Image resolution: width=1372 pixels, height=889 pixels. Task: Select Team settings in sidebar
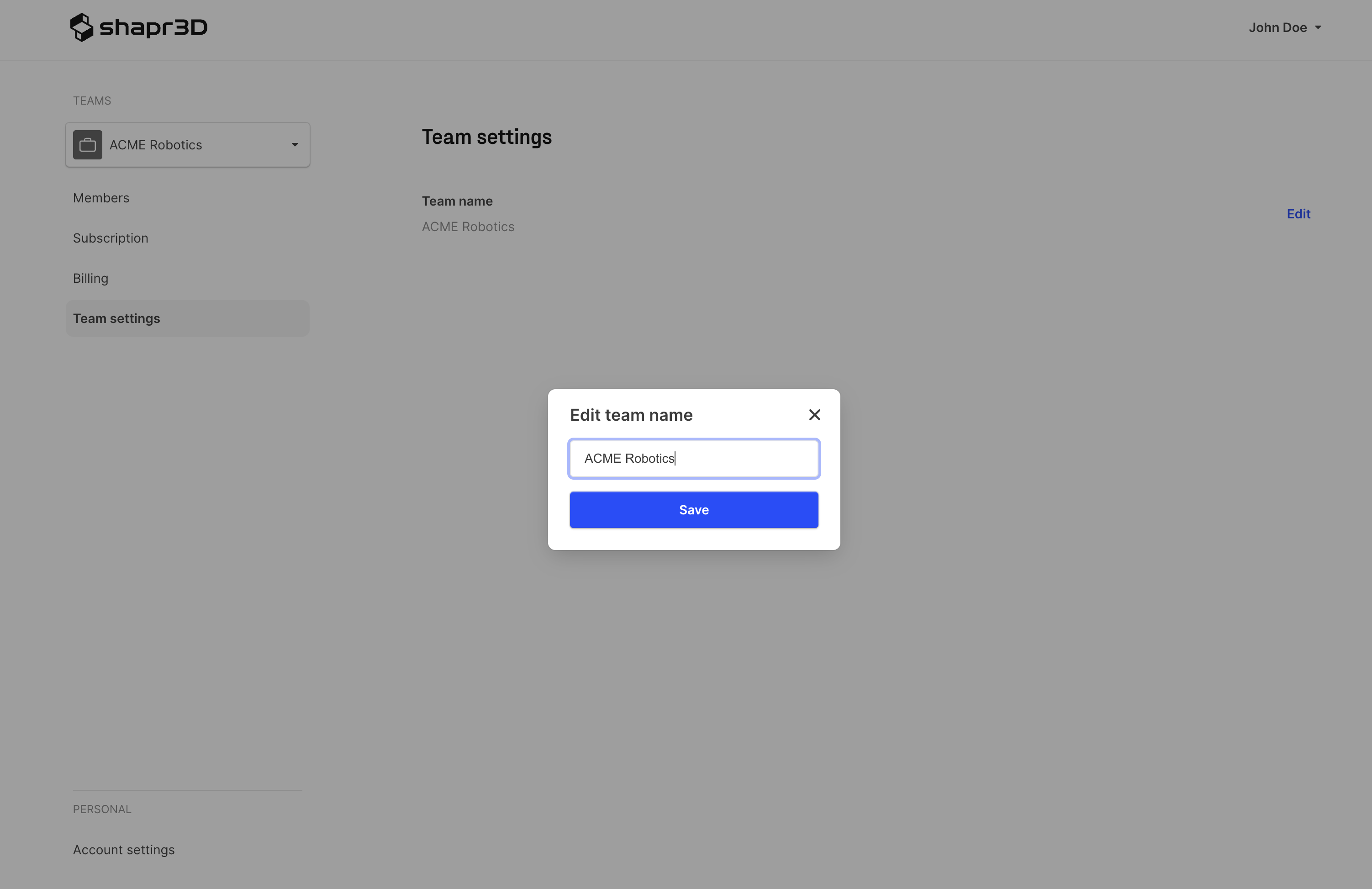click(187, 318)
